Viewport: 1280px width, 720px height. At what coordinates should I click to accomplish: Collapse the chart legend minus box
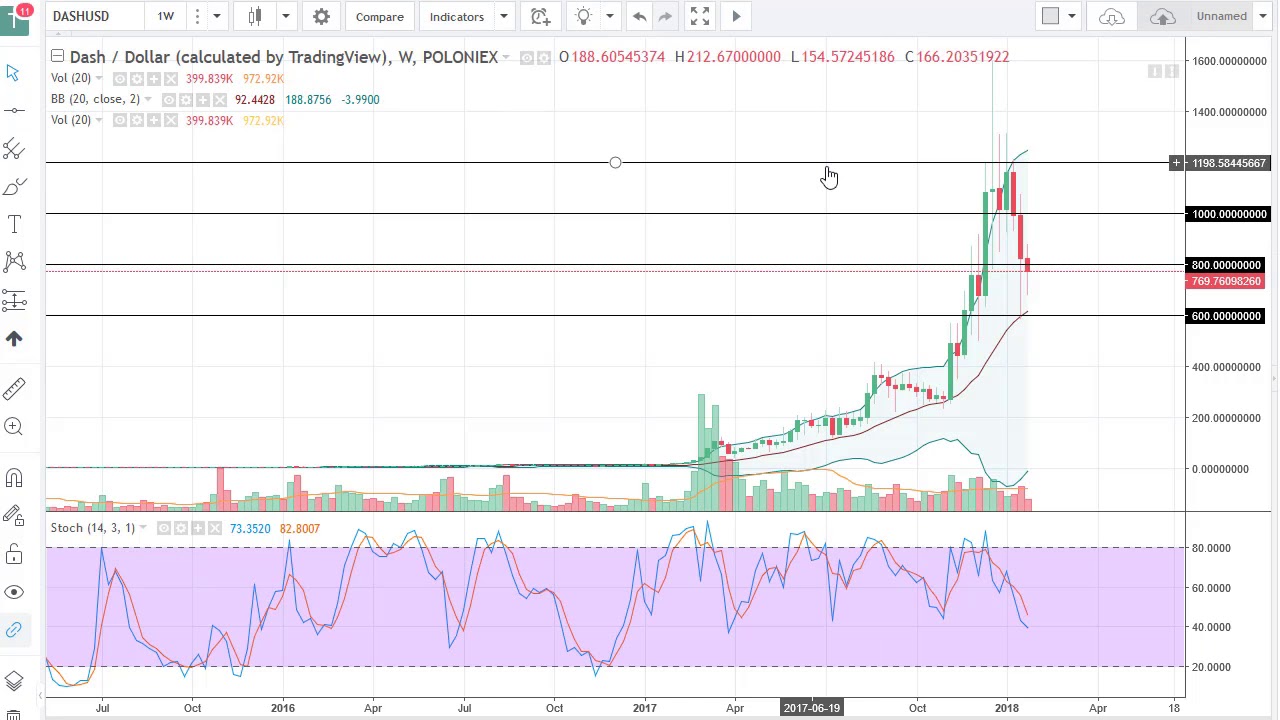point(58,57)
